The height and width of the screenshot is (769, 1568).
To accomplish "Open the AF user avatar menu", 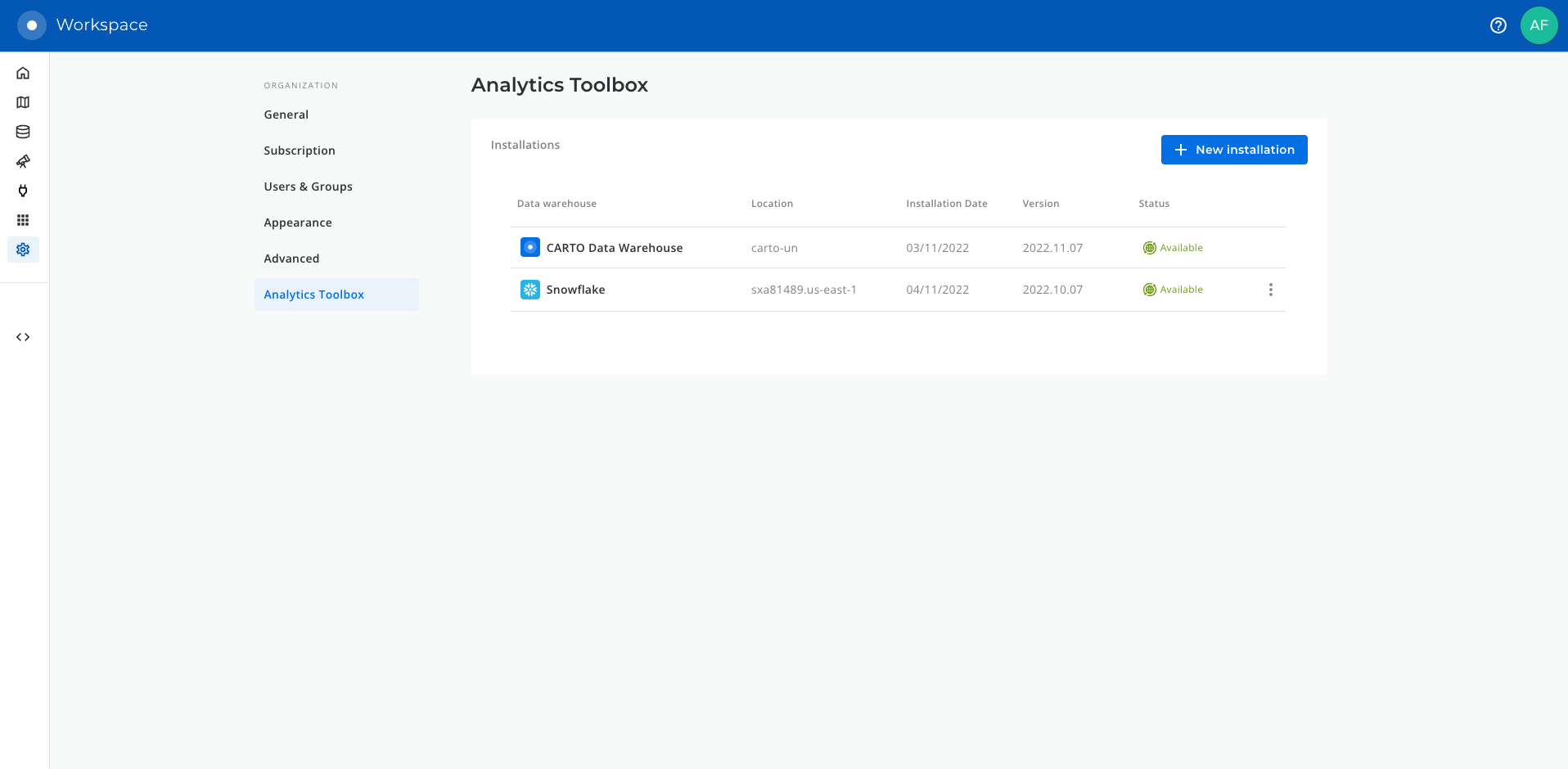I will coord(1539,25).
